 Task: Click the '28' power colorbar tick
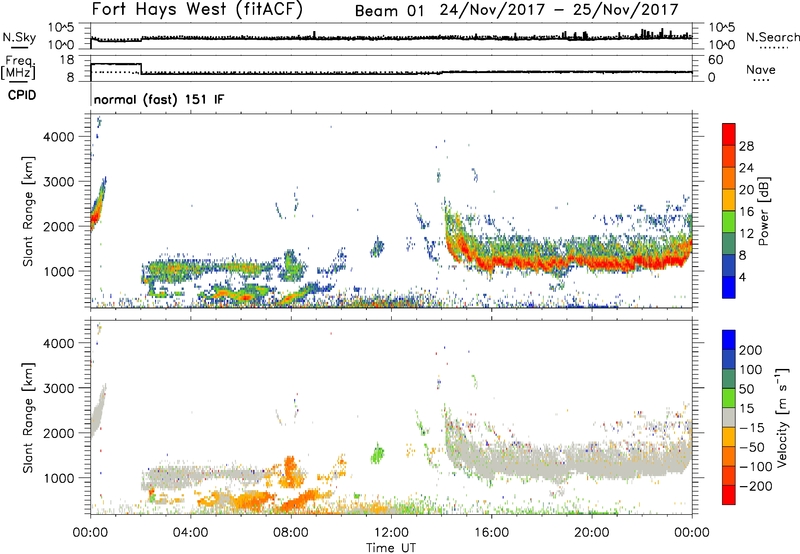click(x=746, y=146)
